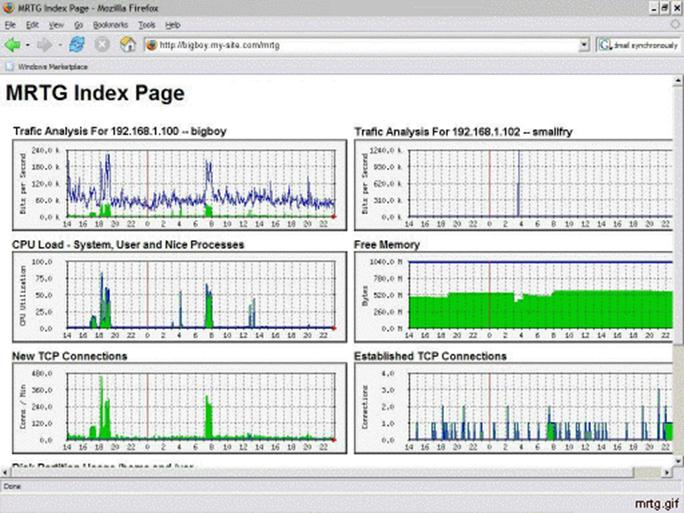The height and width of the screenshot is (513, 684).
Task: Open the Bookmarks menu
Action: click(110, 25)
